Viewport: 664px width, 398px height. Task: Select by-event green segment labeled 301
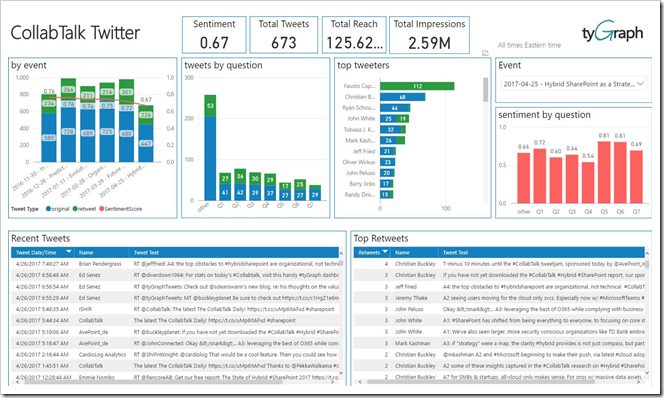pos(126,91)
